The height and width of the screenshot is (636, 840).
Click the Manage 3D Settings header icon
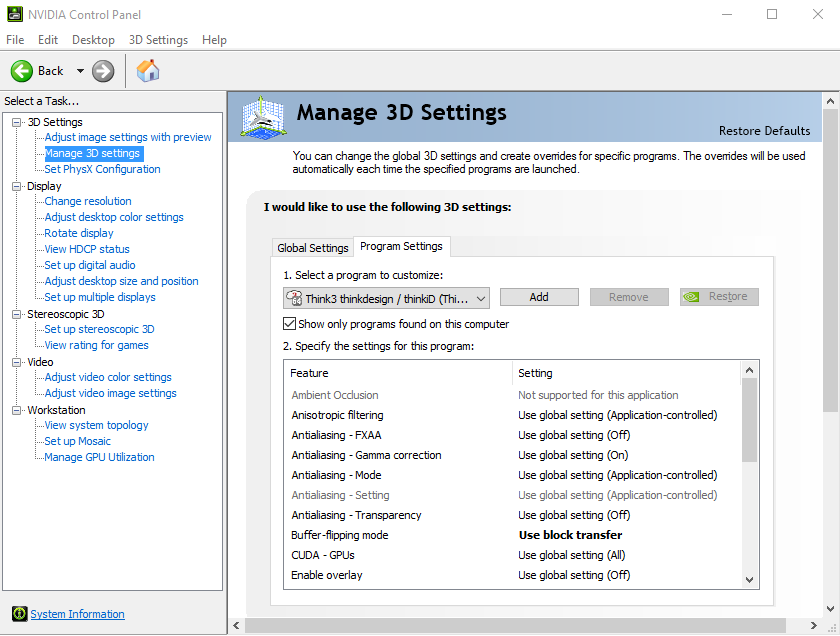pos(262,116)
